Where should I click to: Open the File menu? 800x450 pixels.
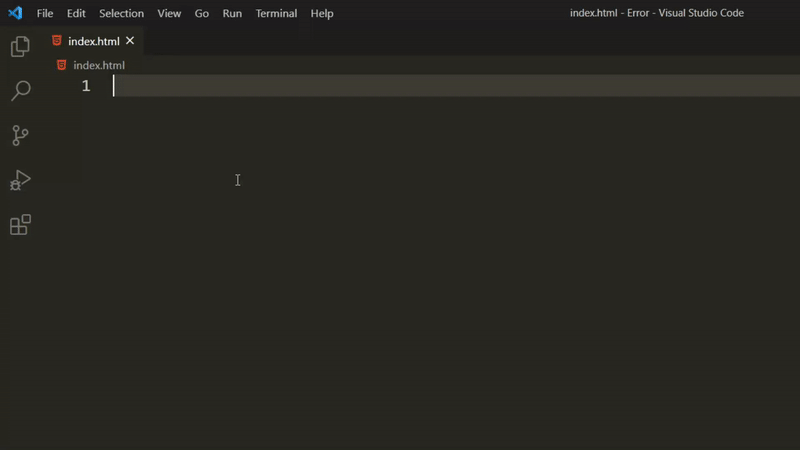[45, 13]
